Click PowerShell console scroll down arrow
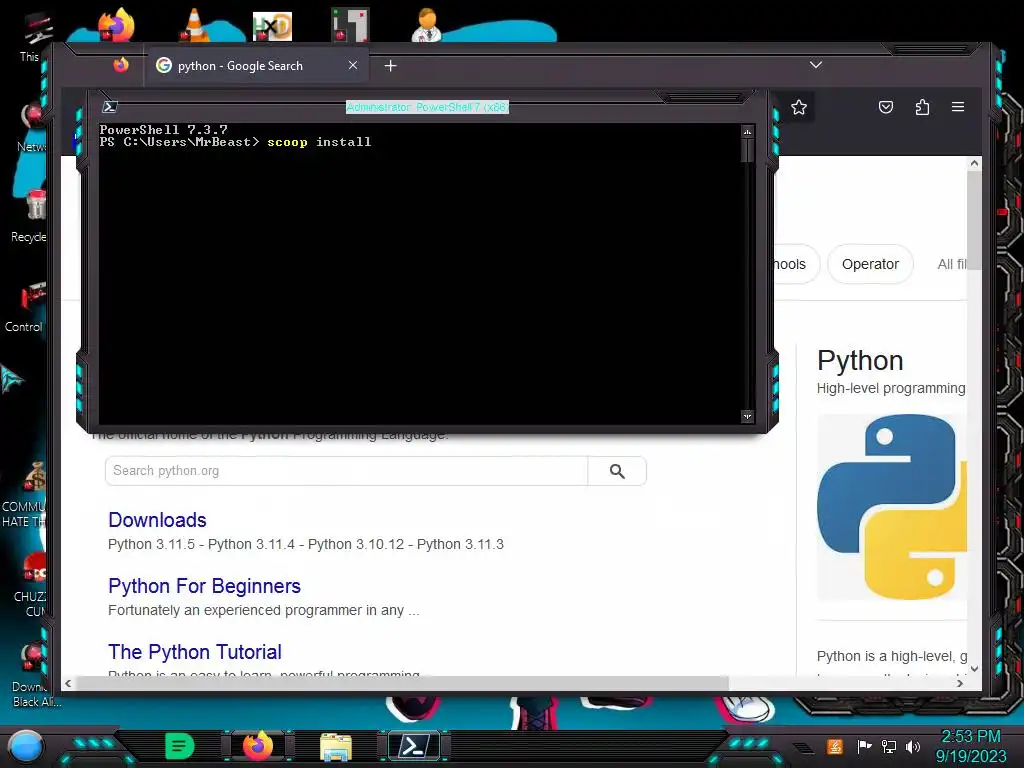Viewport: 1024px width, 768px height. click(747, 416)
